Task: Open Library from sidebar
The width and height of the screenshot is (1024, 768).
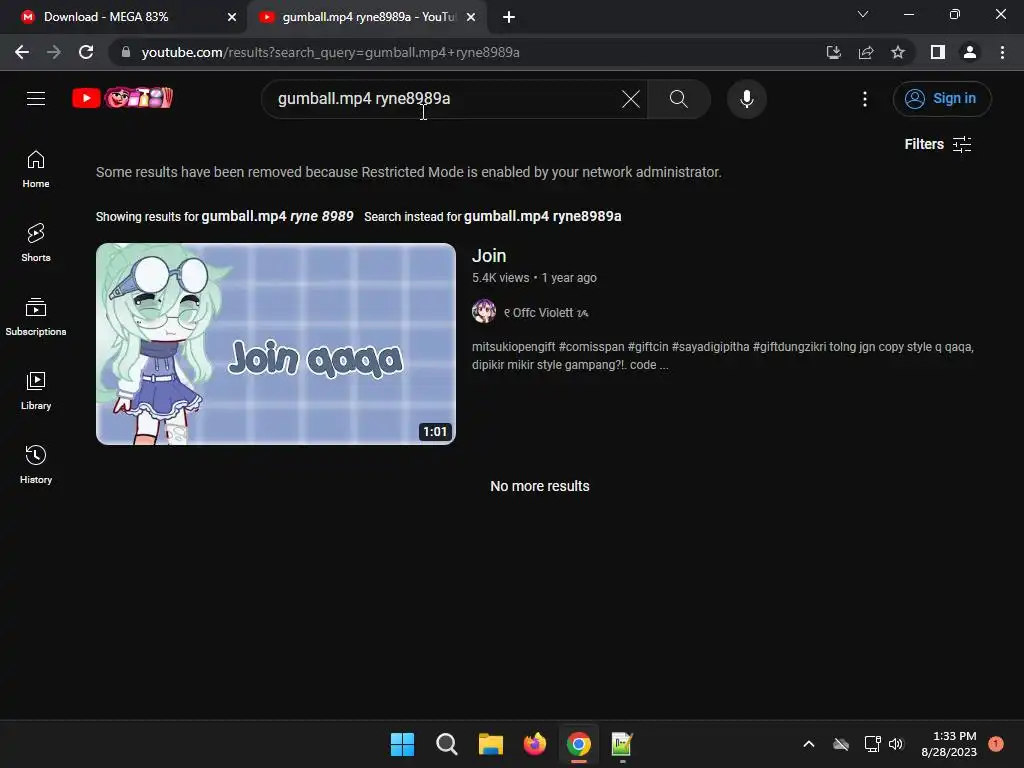Action: (36, 391)
